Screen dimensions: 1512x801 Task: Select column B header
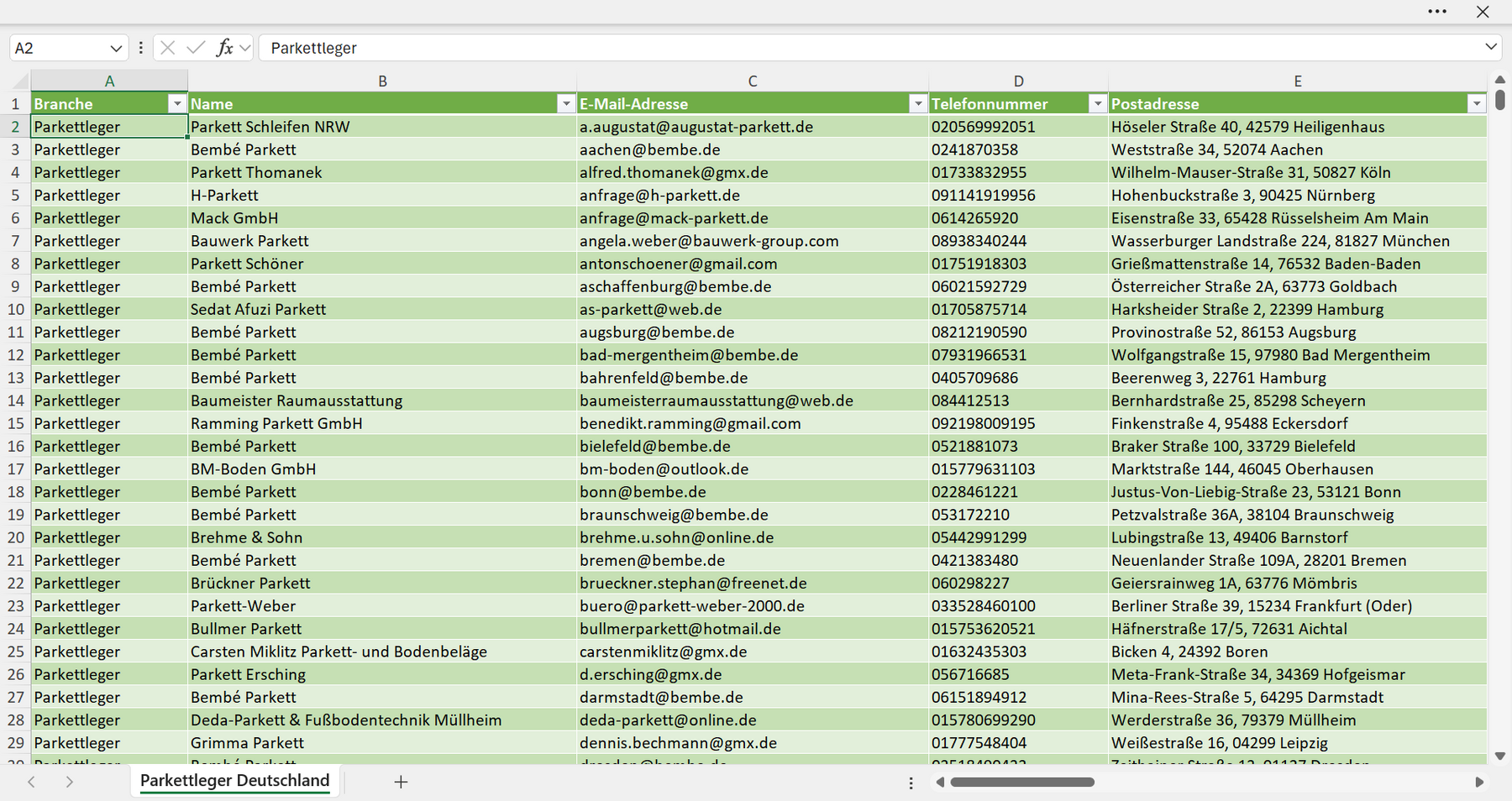tap(382, 81)
